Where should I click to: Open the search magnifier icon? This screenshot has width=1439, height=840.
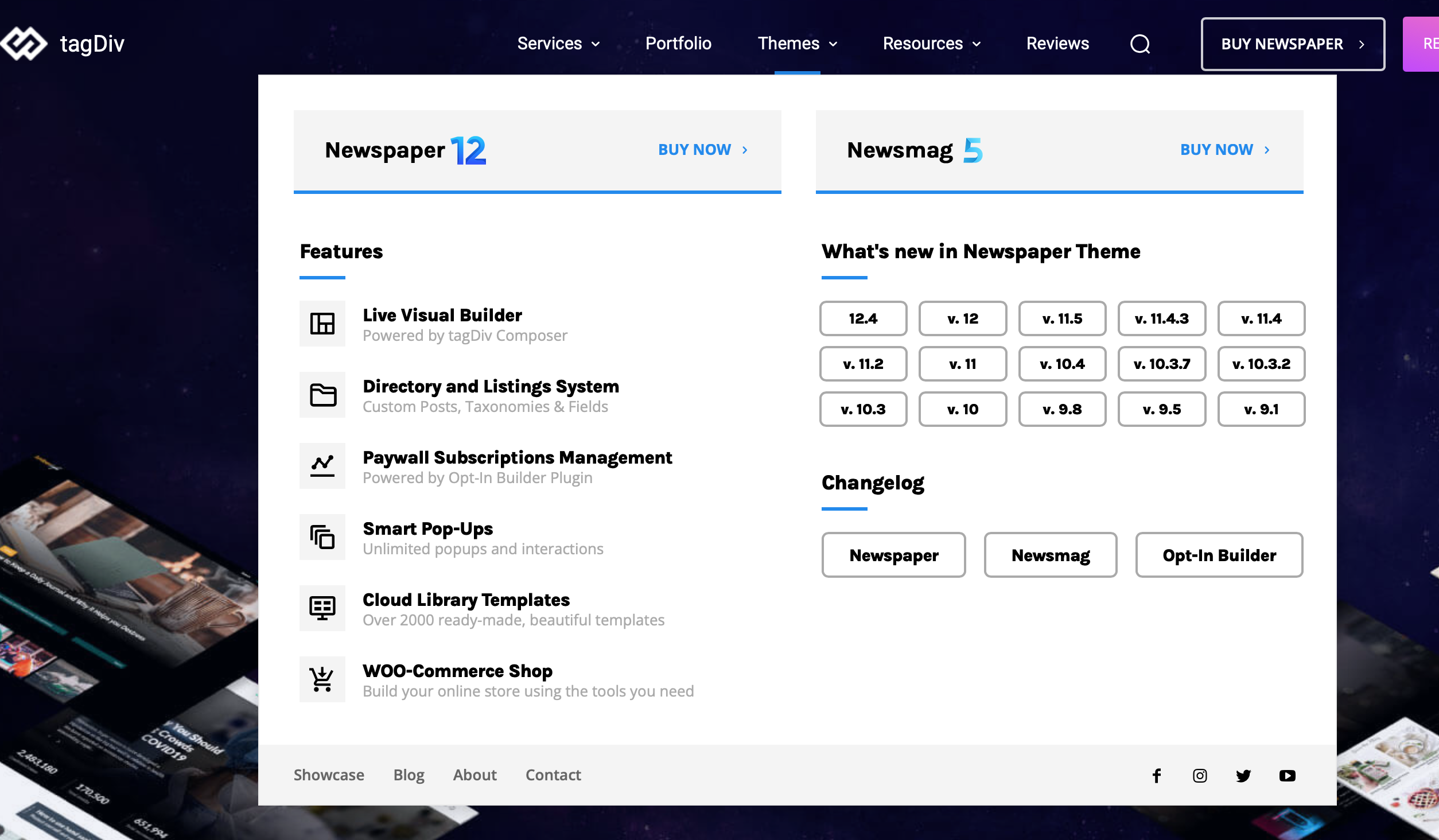click(x=1140, y=44)
